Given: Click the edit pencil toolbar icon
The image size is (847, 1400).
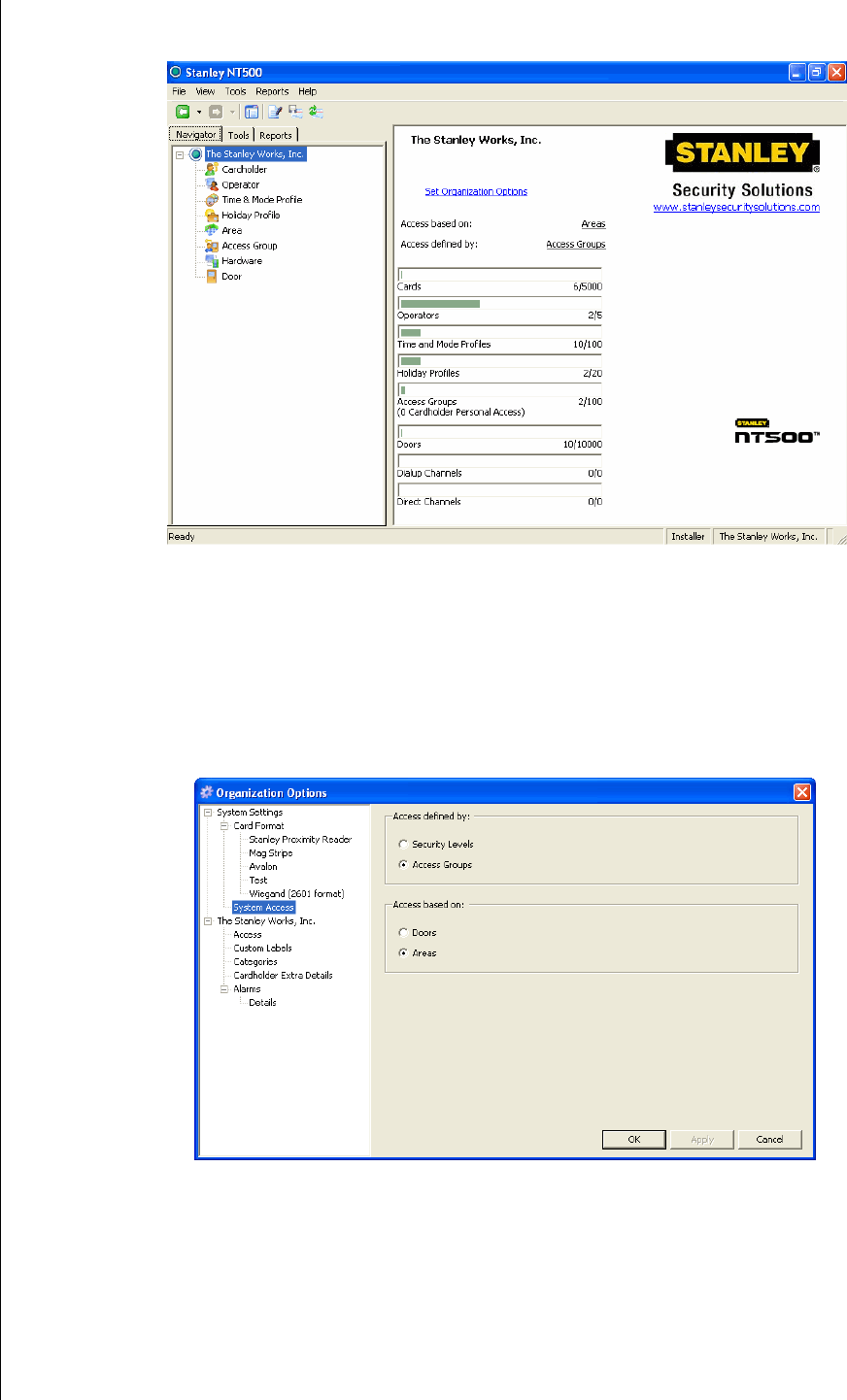Looking at the screenshot, I should (275, 112).
